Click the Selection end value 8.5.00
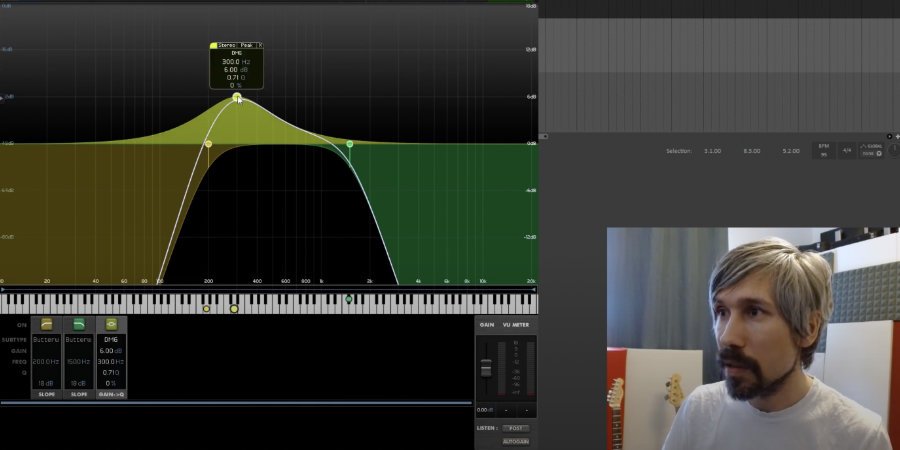Screen dimensions: 900x450 pyautogui.click(x=752, y=151)
